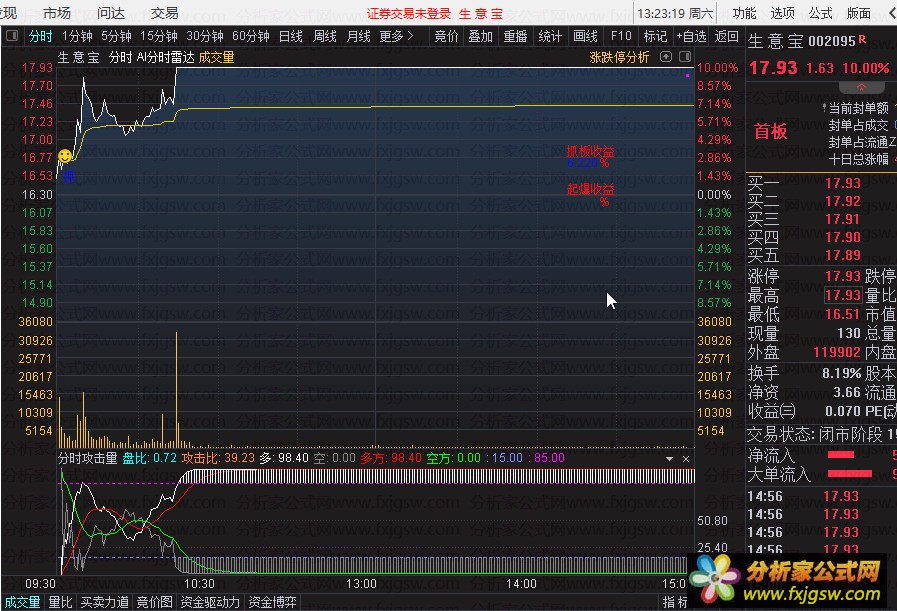
Task: Click the 返回 button
Action: coord(727,37)
